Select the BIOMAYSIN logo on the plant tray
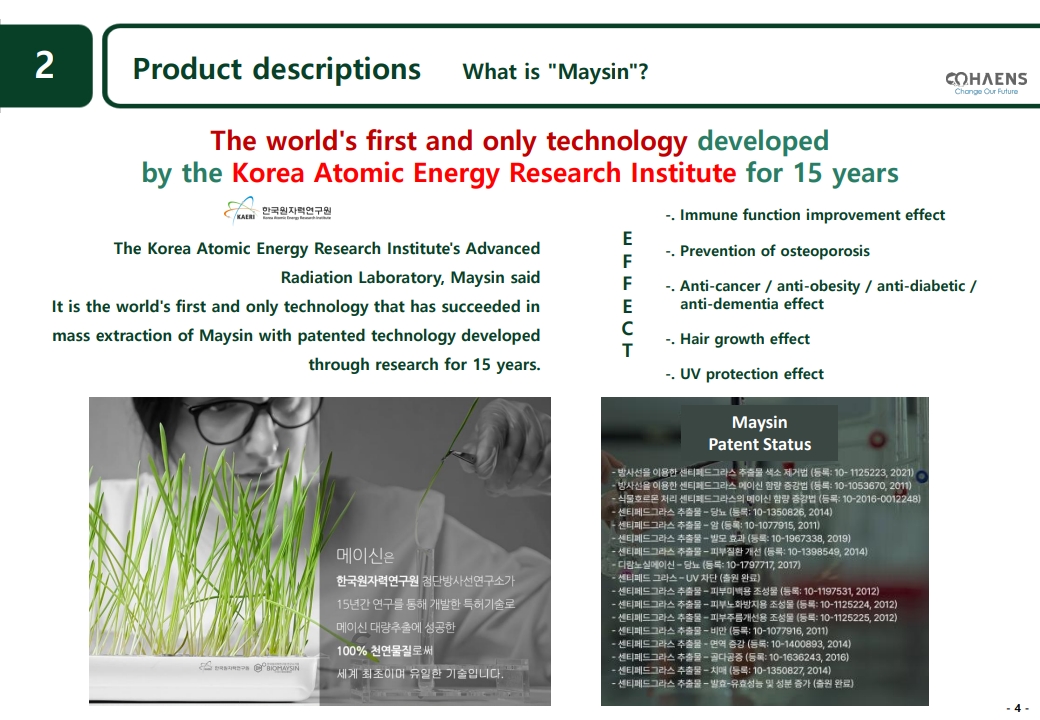1040x720 pixels. click(277, 667)
